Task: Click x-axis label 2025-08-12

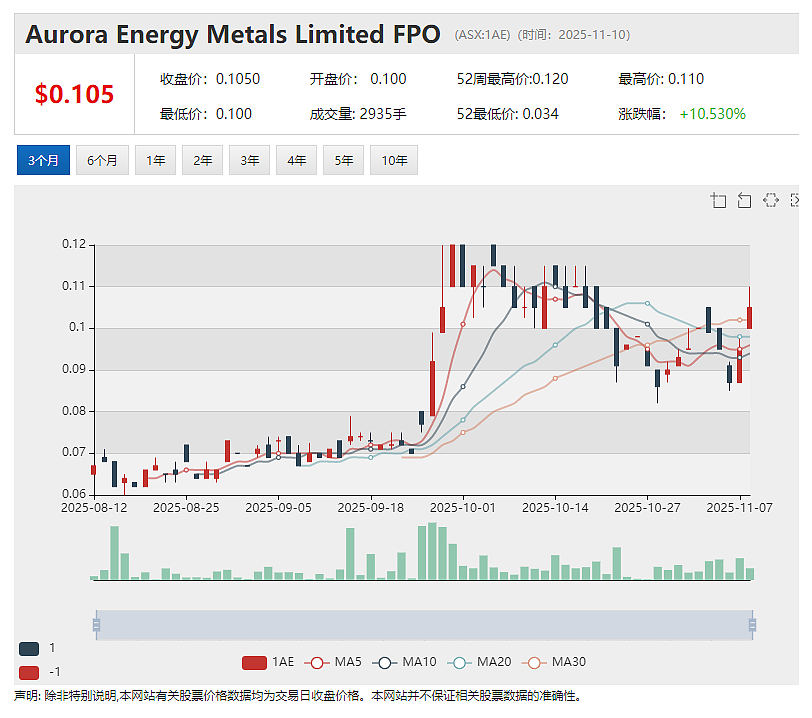Action: (94, 508)
